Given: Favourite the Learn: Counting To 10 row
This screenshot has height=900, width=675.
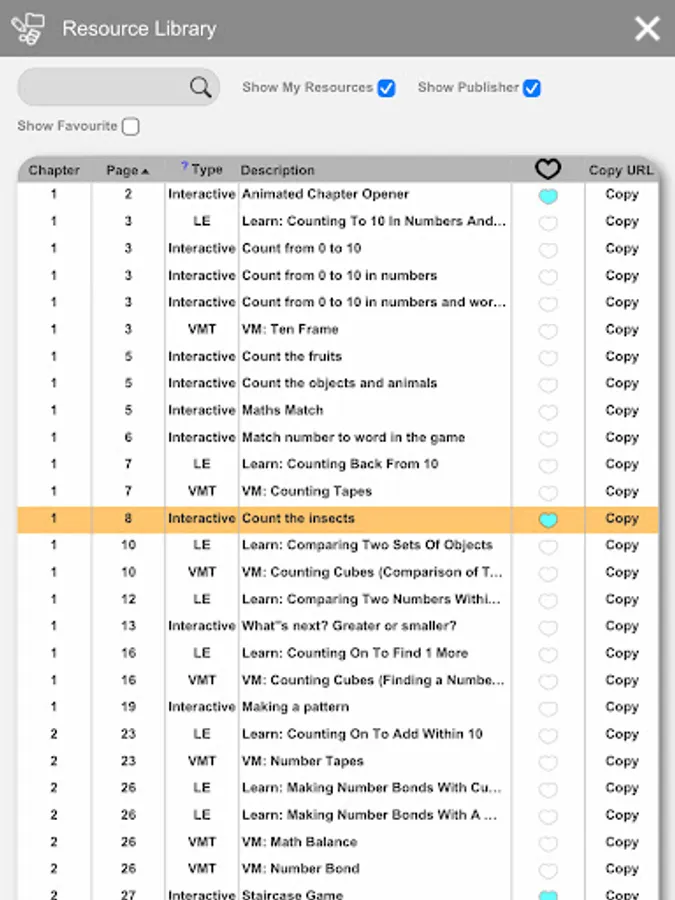Looking at the screenshot, I should [x=548, y=223].
